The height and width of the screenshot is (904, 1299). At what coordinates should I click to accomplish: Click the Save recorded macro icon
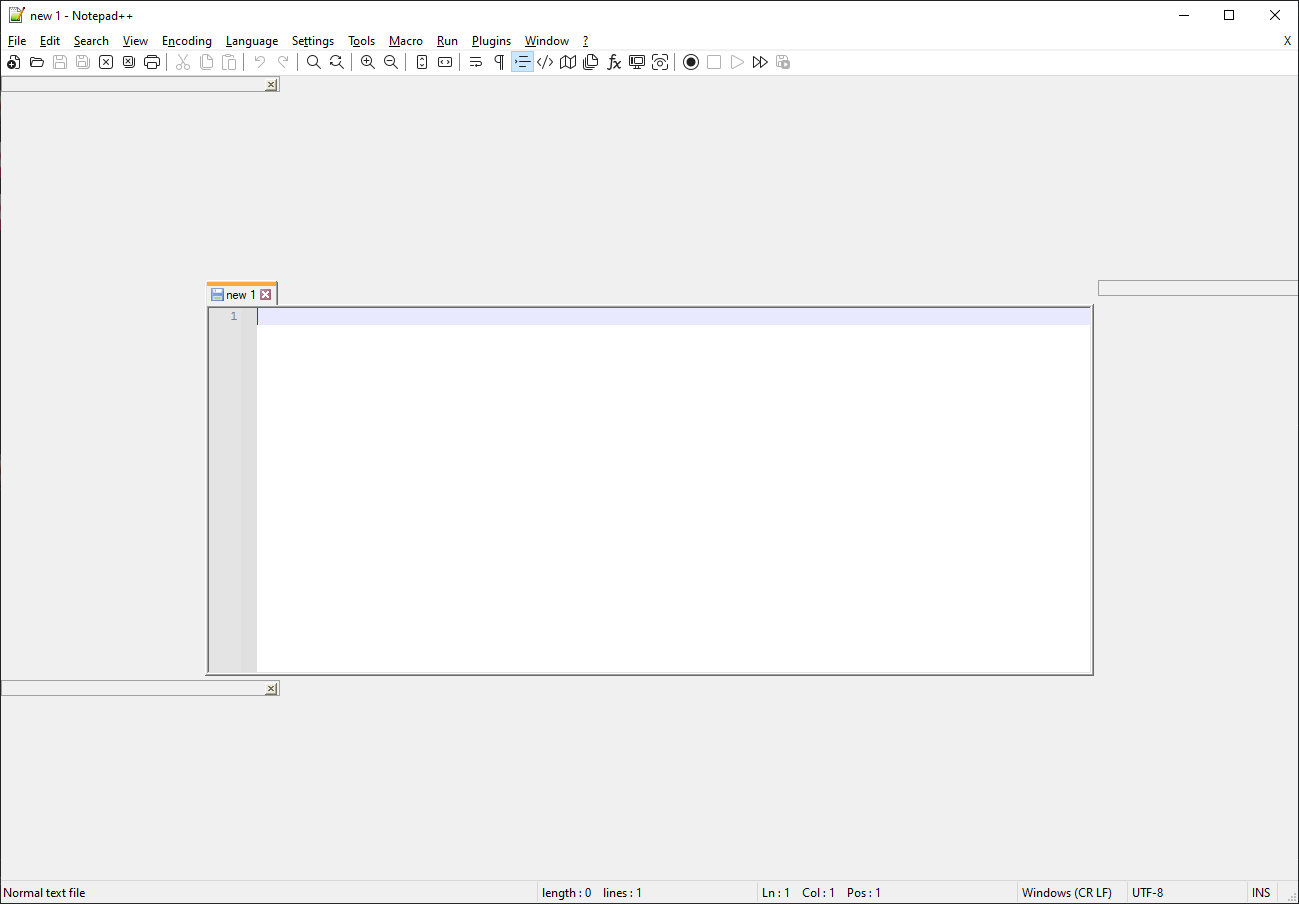point(783,62)
